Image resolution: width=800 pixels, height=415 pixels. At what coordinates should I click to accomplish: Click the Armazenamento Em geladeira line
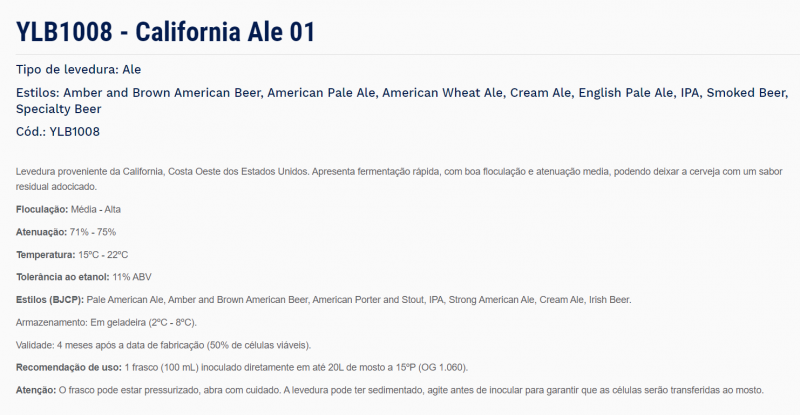pyautogui.click(x=106, y=322)
